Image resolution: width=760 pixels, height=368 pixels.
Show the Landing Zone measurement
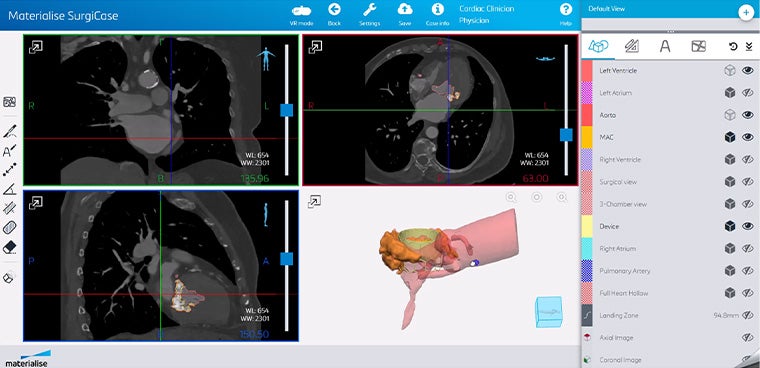click(x=748, y=316)
